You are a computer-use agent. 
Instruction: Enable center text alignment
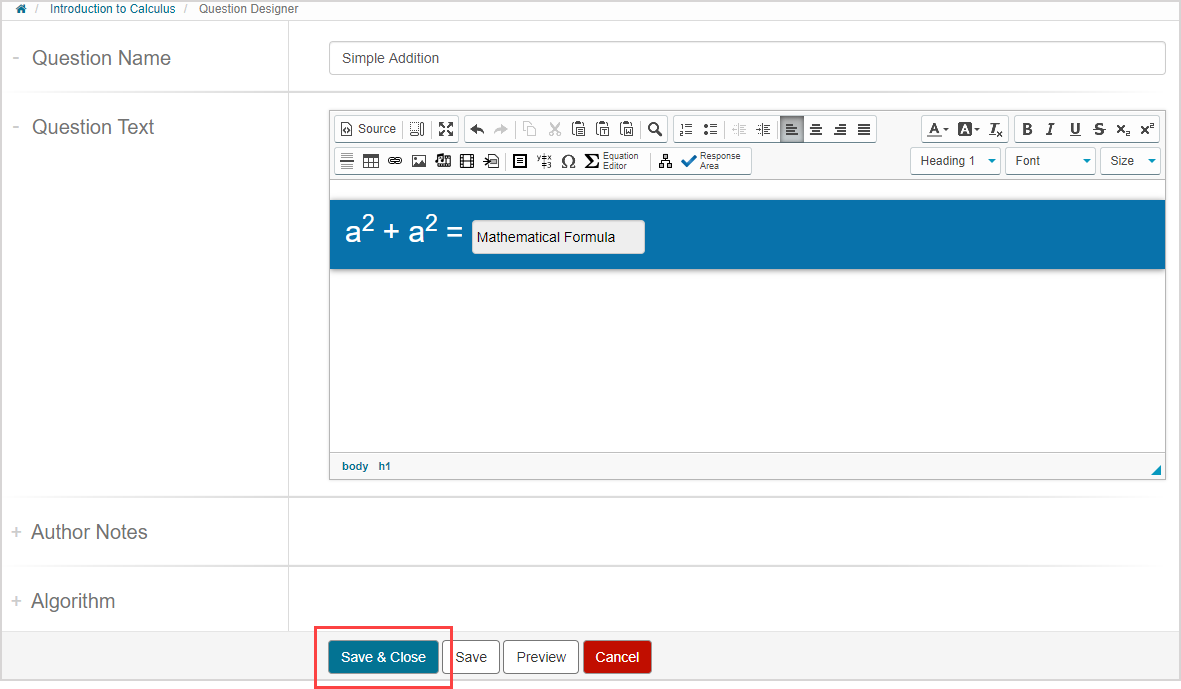tap(816, 129)
